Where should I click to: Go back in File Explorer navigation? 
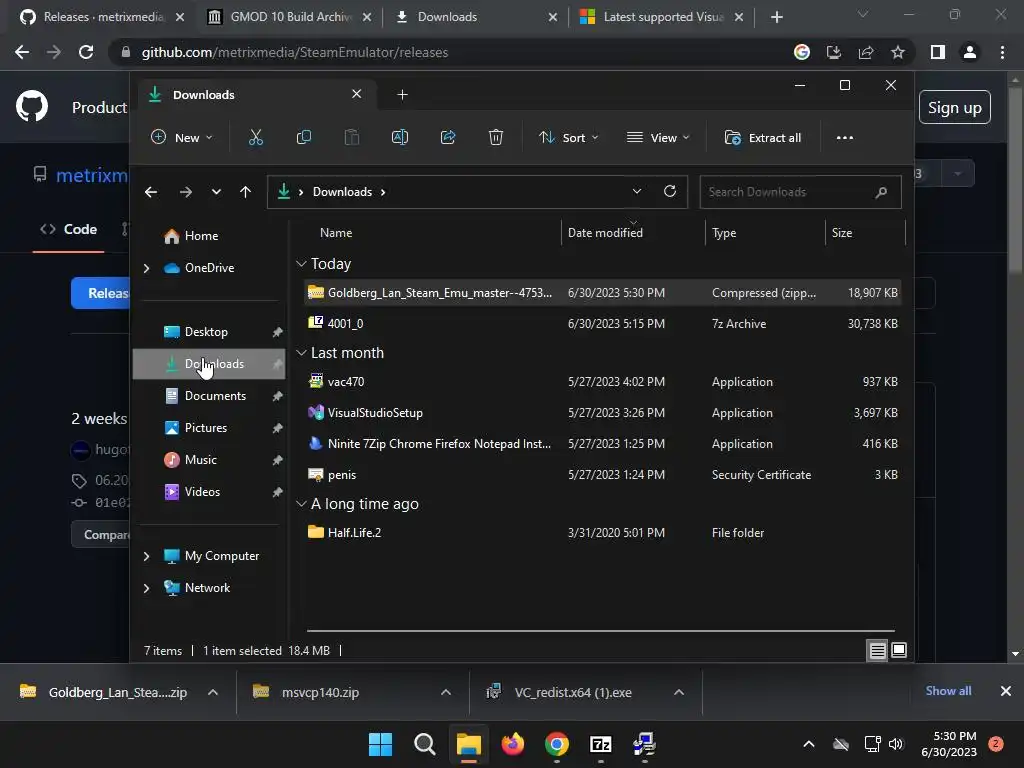151,192
